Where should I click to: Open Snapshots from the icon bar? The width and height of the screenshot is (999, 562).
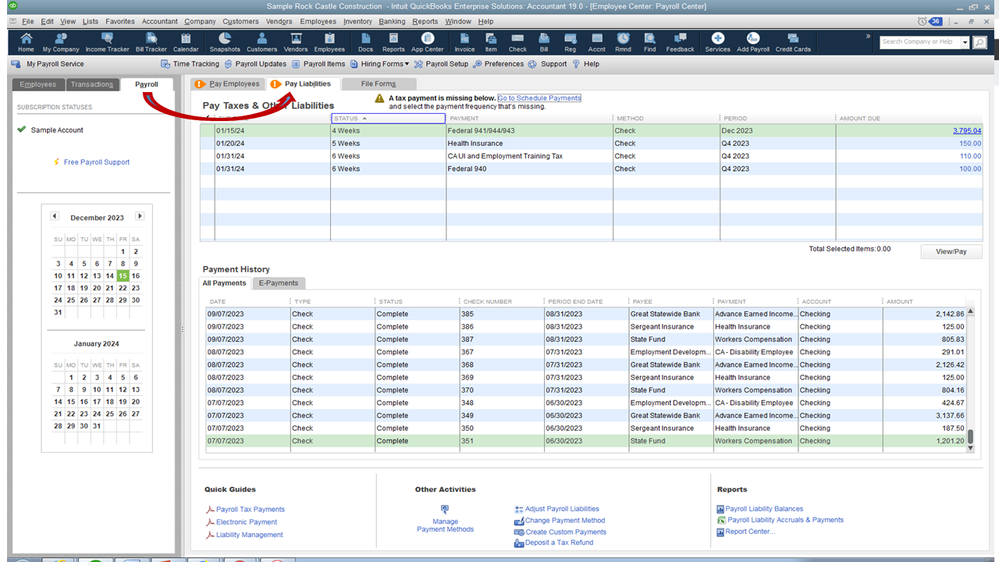tap(225, 41)
